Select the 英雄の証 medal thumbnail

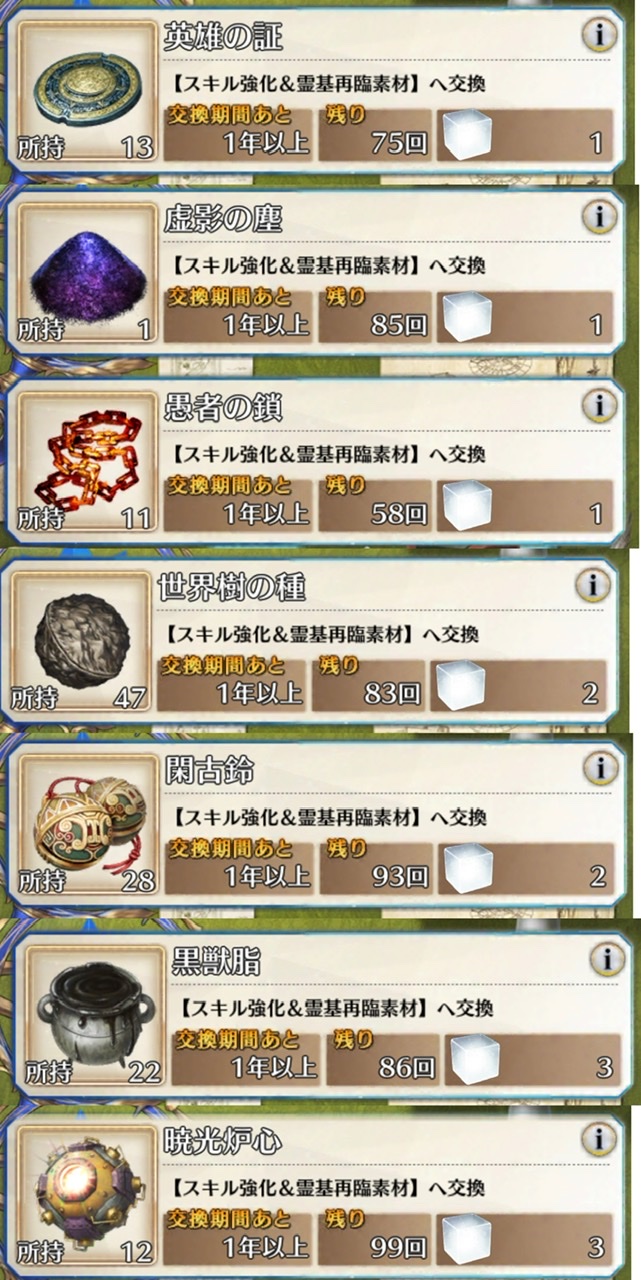(85, 92)
